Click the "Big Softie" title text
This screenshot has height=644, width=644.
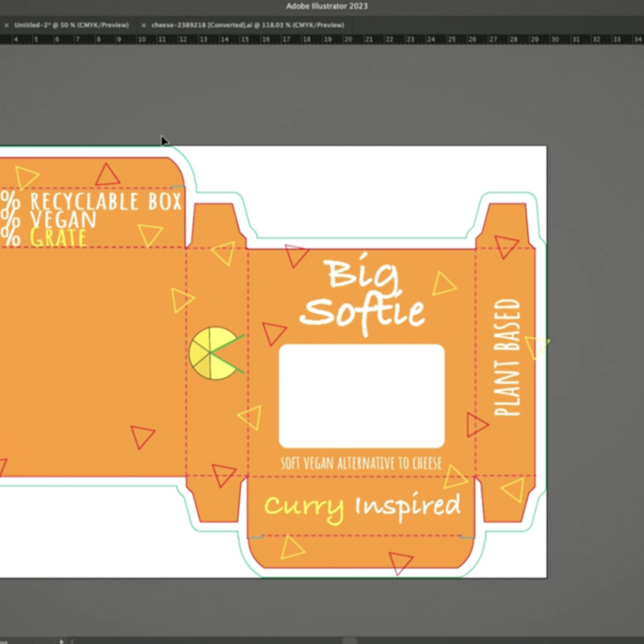point(362,294)
